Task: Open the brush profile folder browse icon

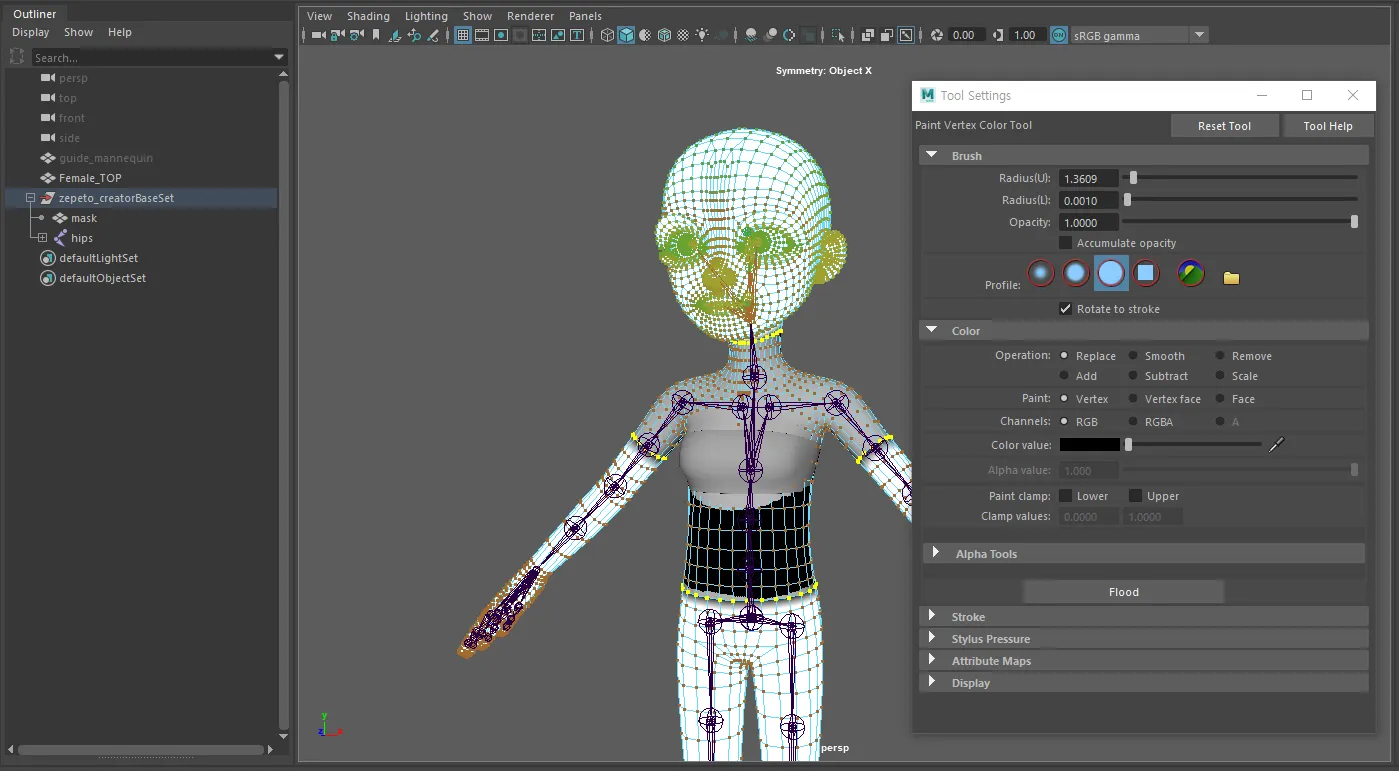Action: [1231, 277]
